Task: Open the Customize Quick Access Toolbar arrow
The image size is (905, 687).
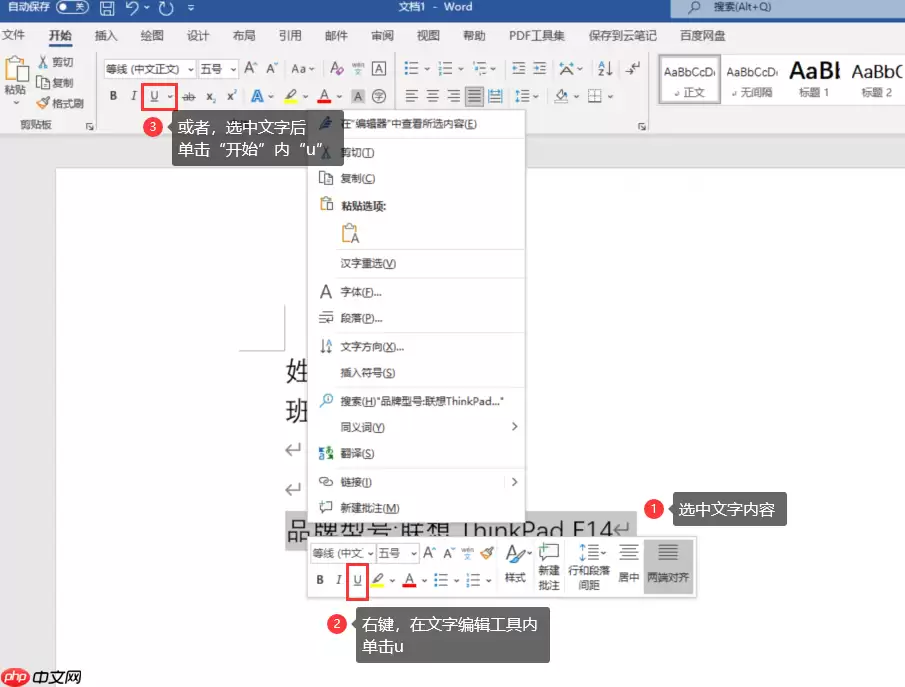Action: (x=191, y=8)
